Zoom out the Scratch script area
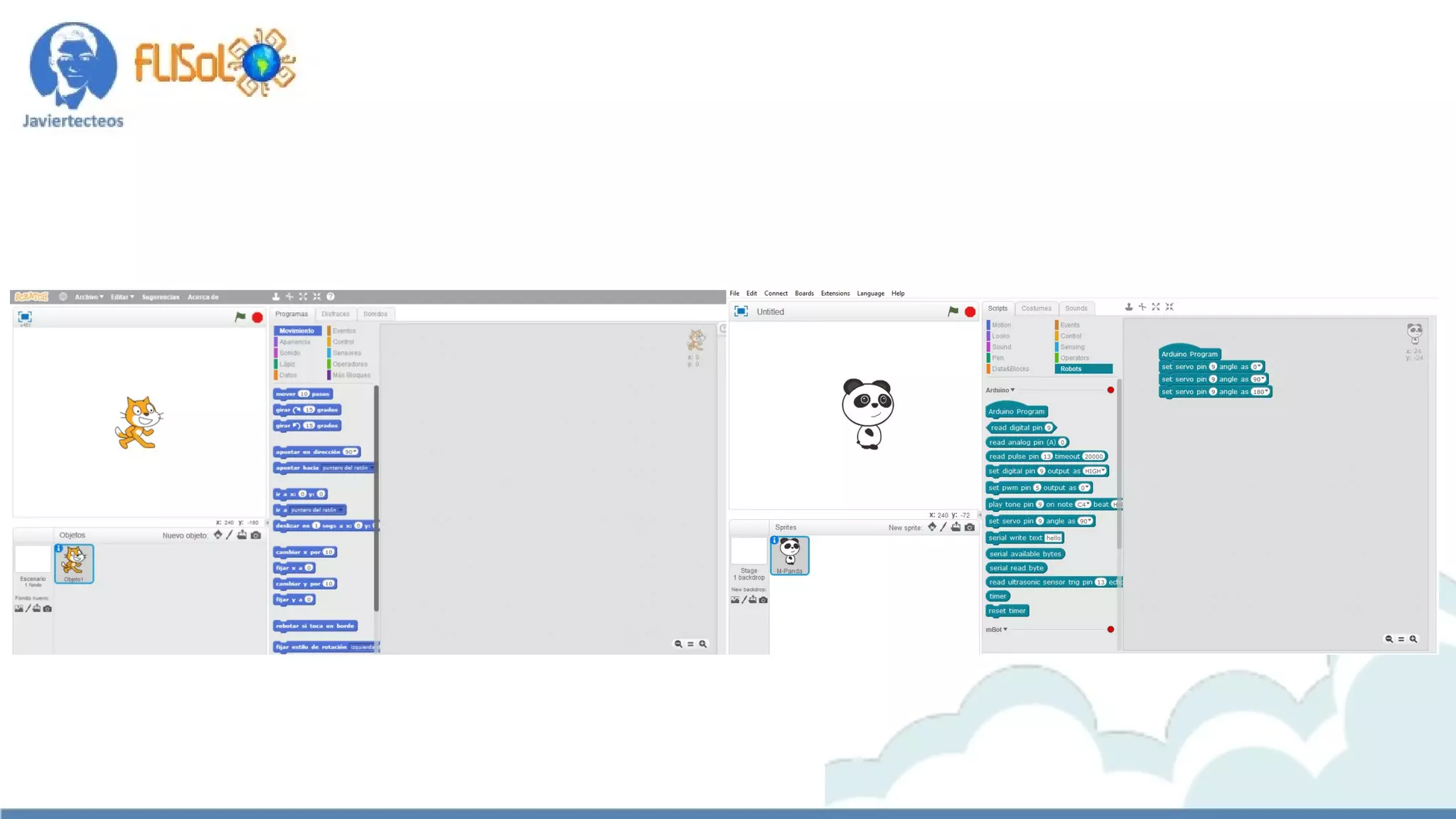 [678, 644]
